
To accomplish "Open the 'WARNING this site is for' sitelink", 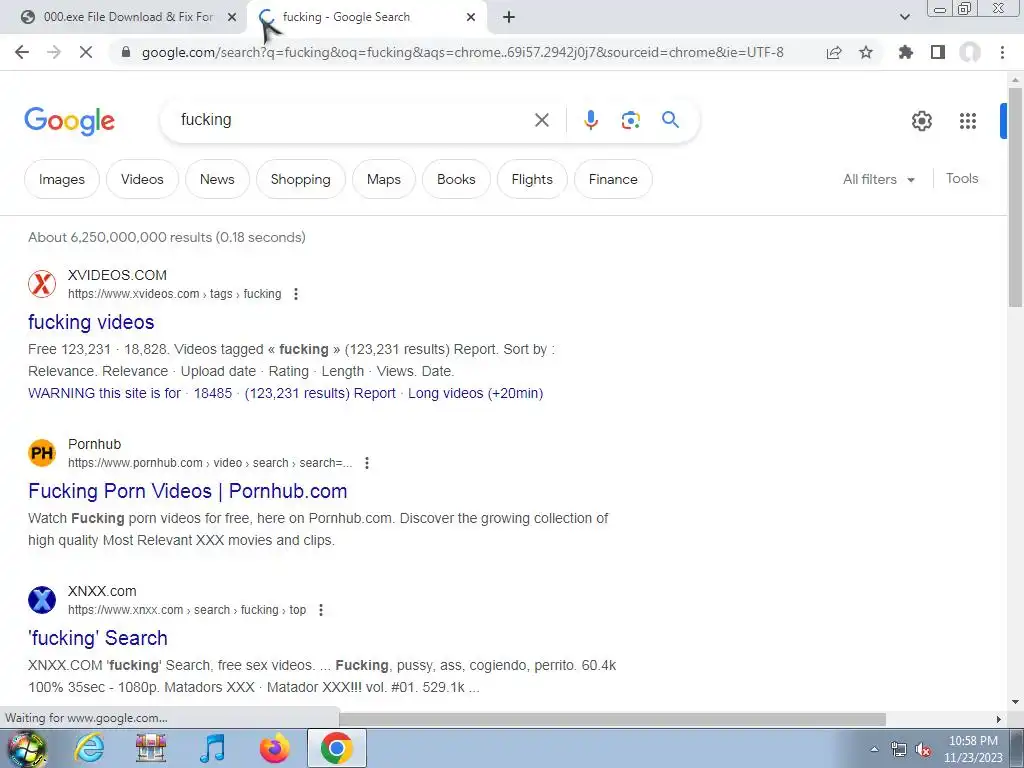I will point(104,393).
